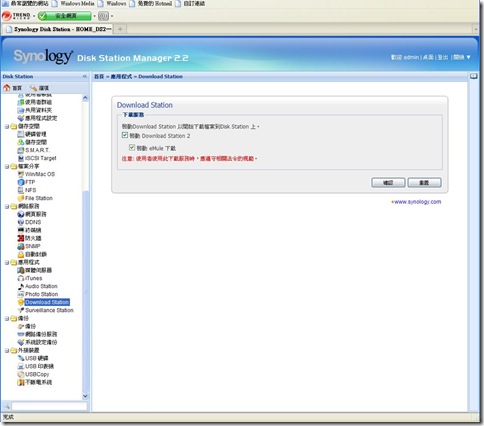Click the USBCopy icon

[x=21, y=374]
